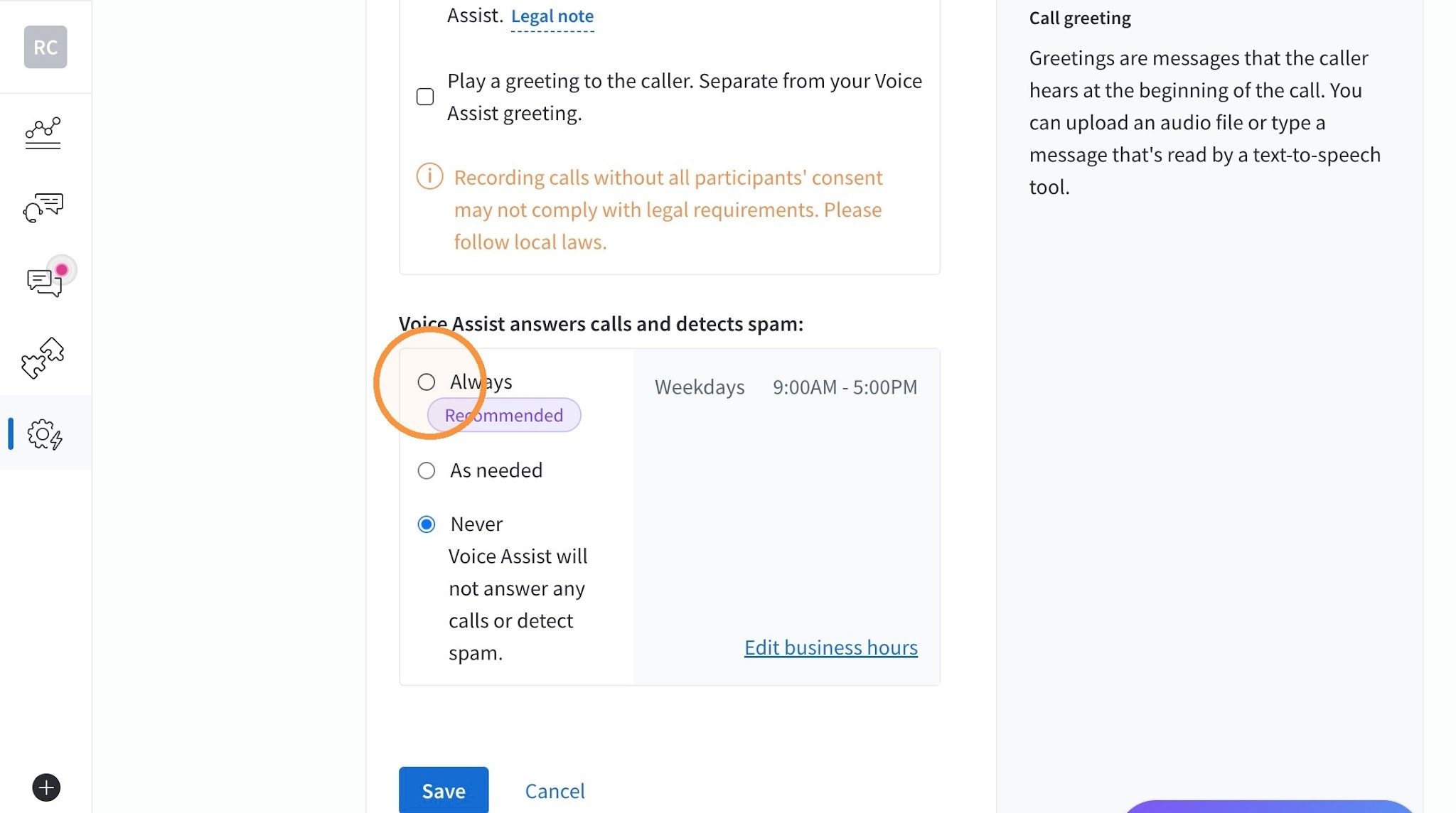Open the headset chat support icon
Viewport: 1456px width, 813px height.
pyautogui.click(x=43, y=208)
